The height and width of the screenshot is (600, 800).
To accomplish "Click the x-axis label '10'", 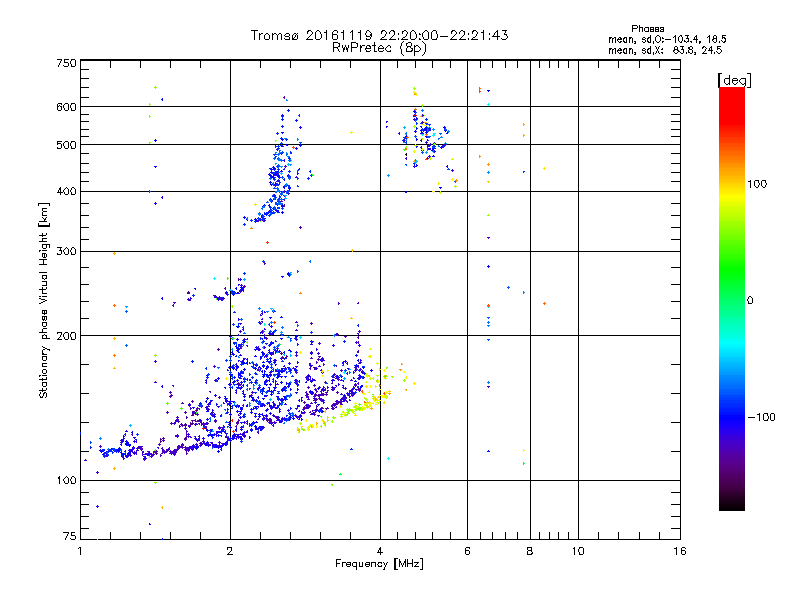I will click(x=578, y=551).
